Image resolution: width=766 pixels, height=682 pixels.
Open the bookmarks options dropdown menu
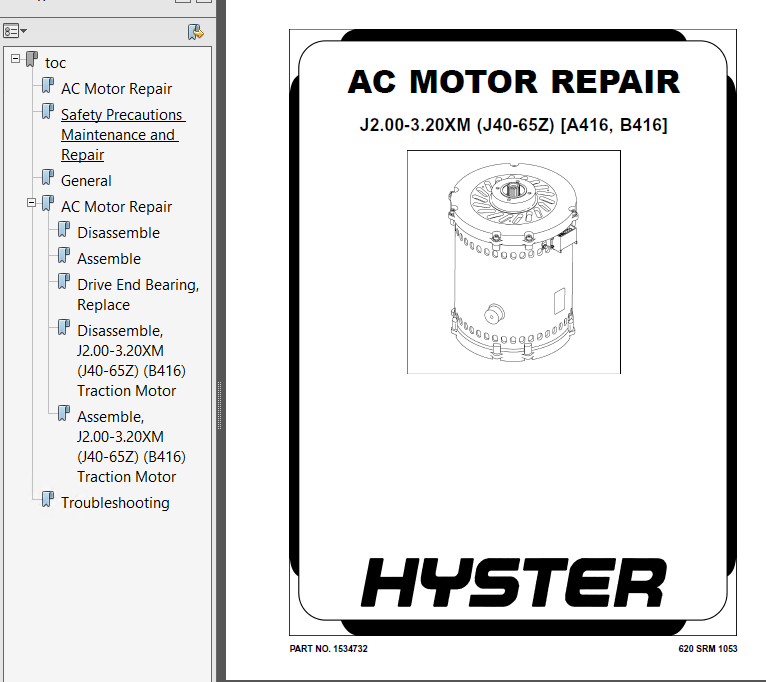(15, 31)
